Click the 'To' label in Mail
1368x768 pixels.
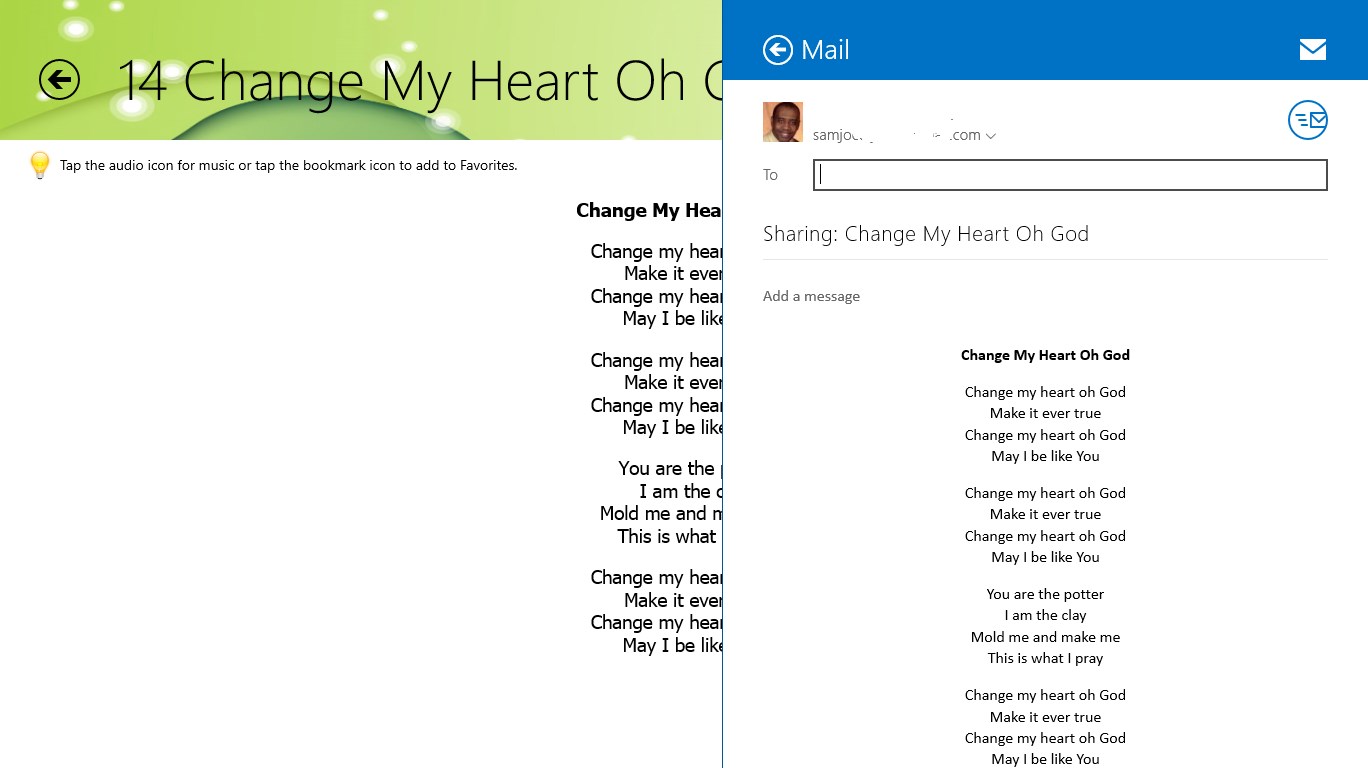pos(770,175)
